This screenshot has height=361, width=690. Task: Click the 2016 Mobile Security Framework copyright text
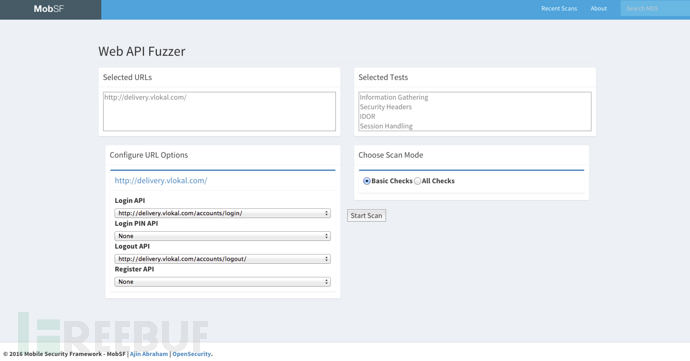(64, 354)
